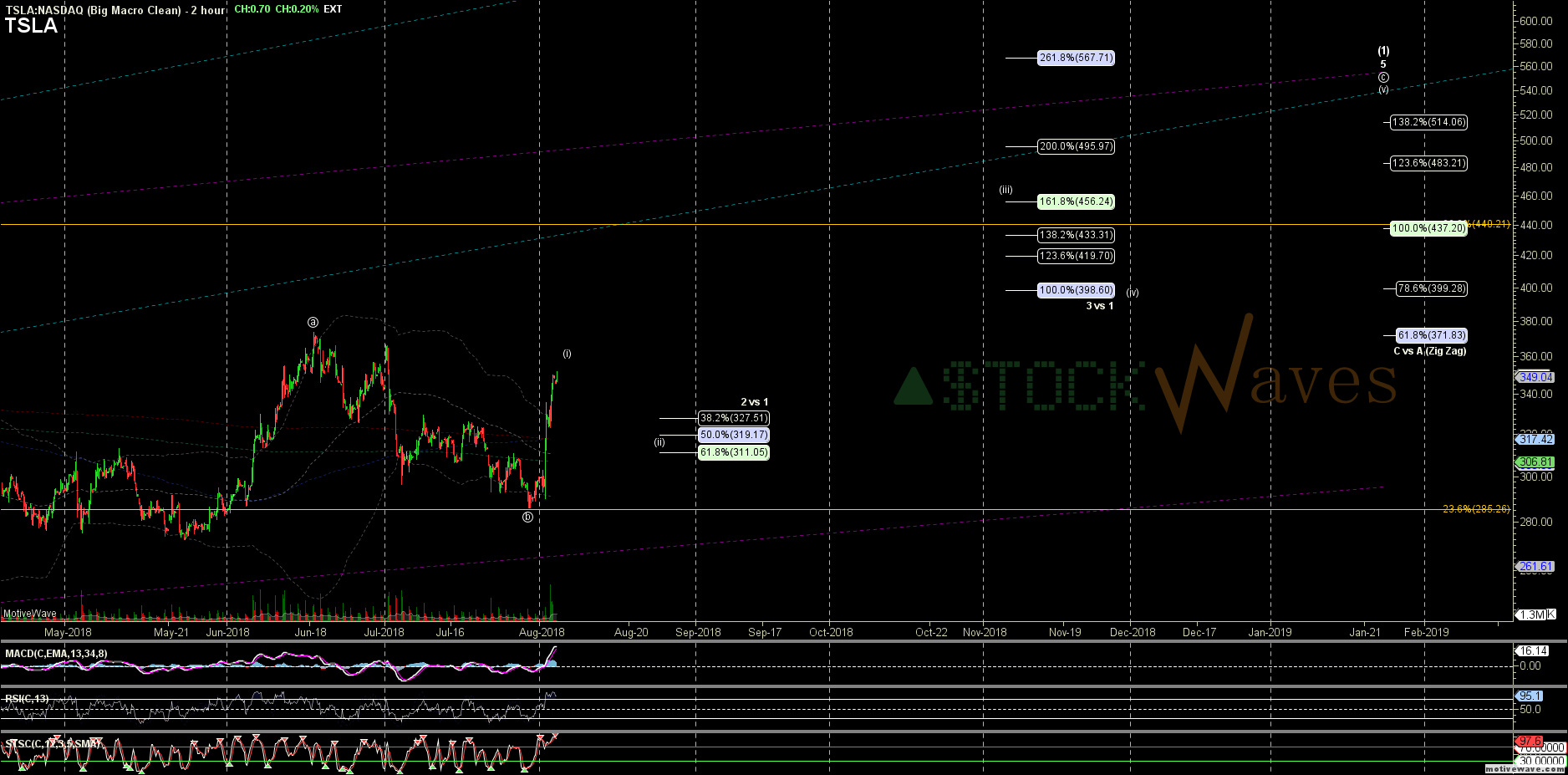The width and height of the screenshot is (1568, 775).
Task: Click the (iv) wave label
Action: (1132, 293)
